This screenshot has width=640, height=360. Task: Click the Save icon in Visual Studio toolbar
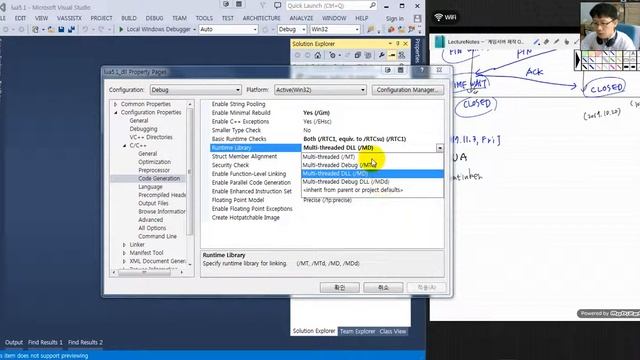[61, 29]
